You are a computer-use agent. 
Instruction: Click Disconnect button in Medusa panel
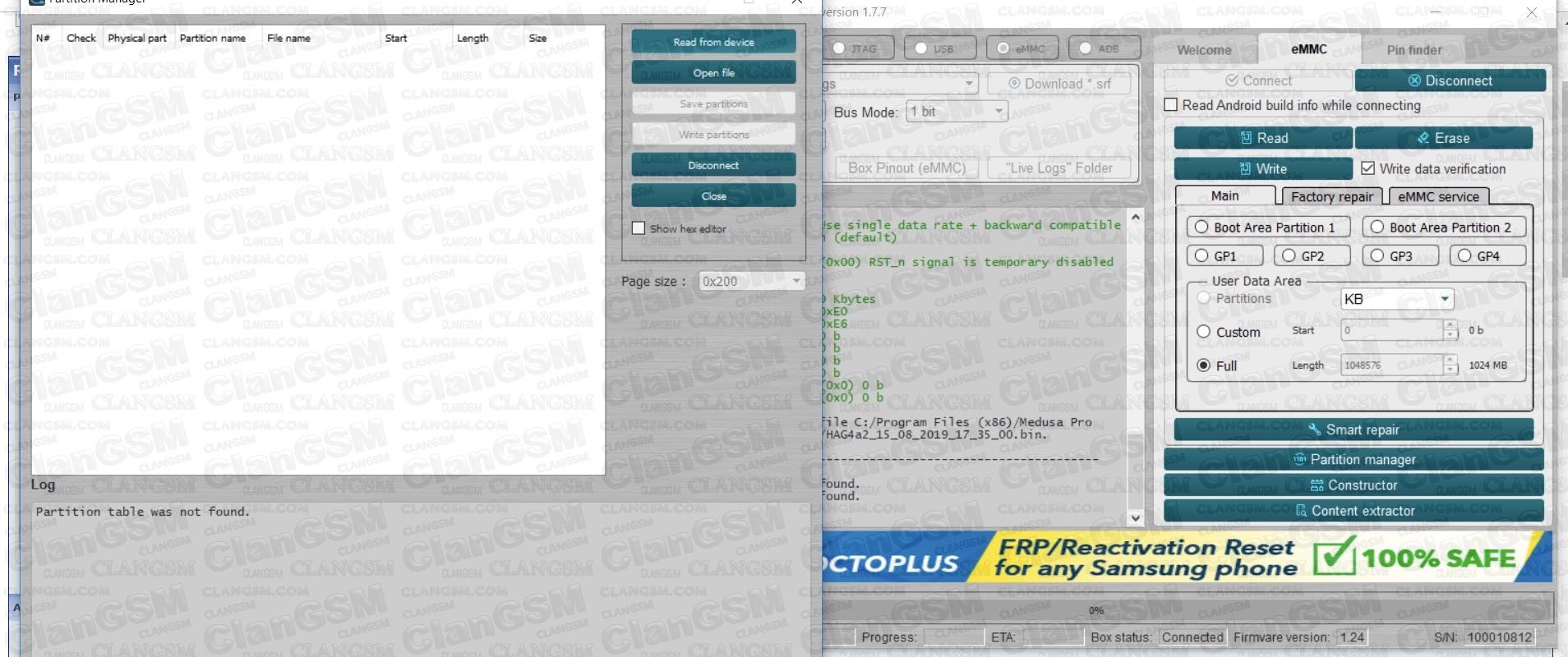(1450, 80)
